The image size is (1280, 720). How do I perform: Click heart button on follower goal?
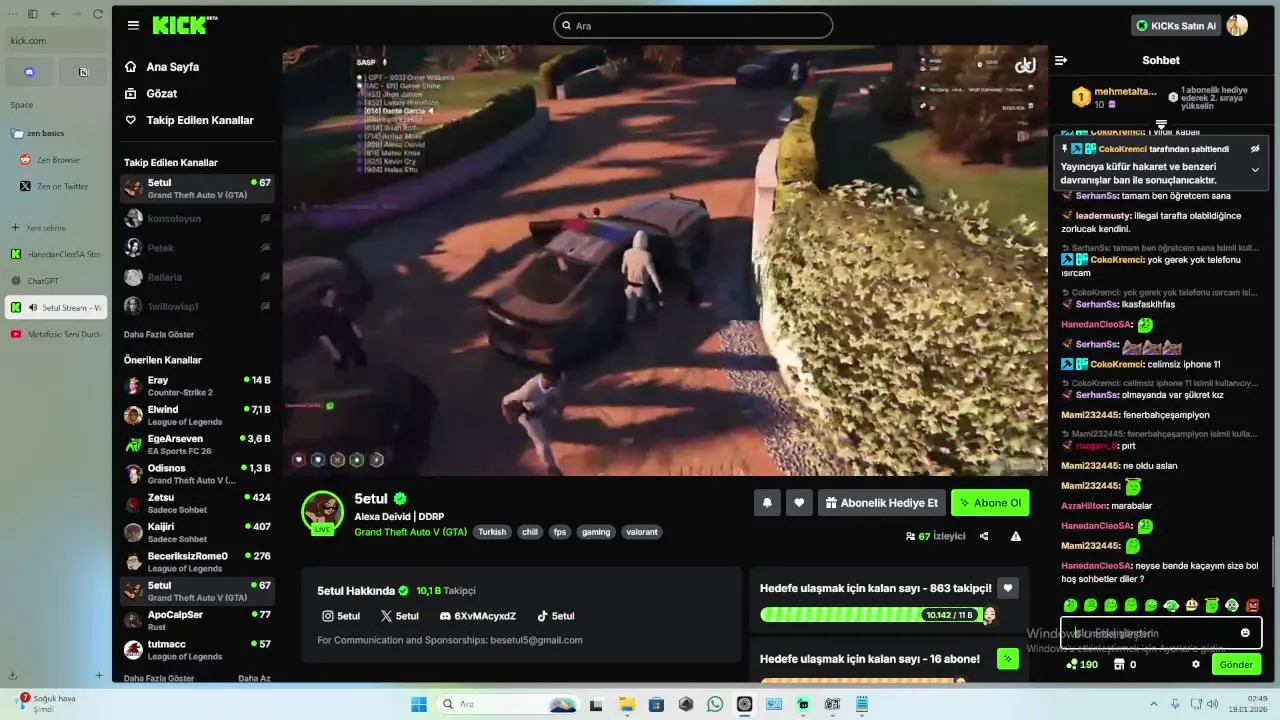coord(1008,588)
